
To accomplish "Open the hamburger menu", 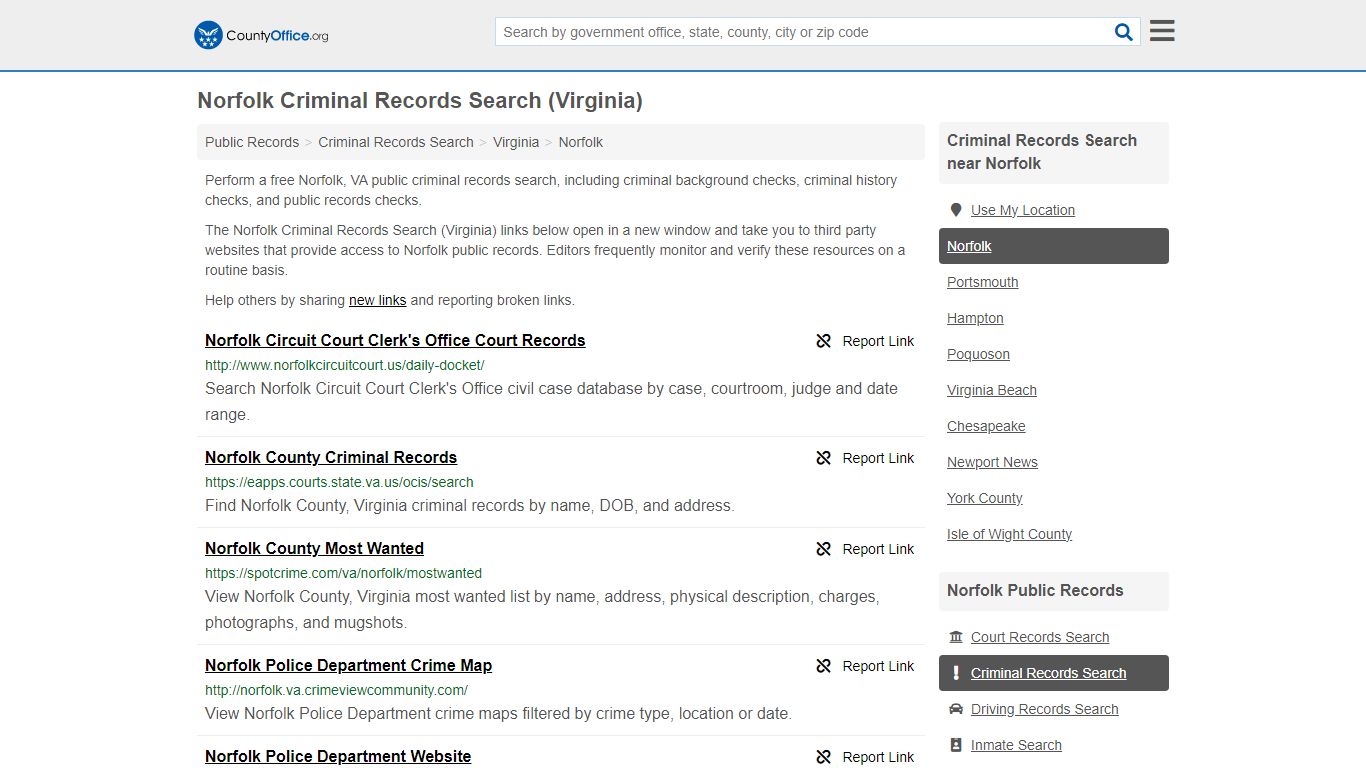I will click(x=1162, y=31).
